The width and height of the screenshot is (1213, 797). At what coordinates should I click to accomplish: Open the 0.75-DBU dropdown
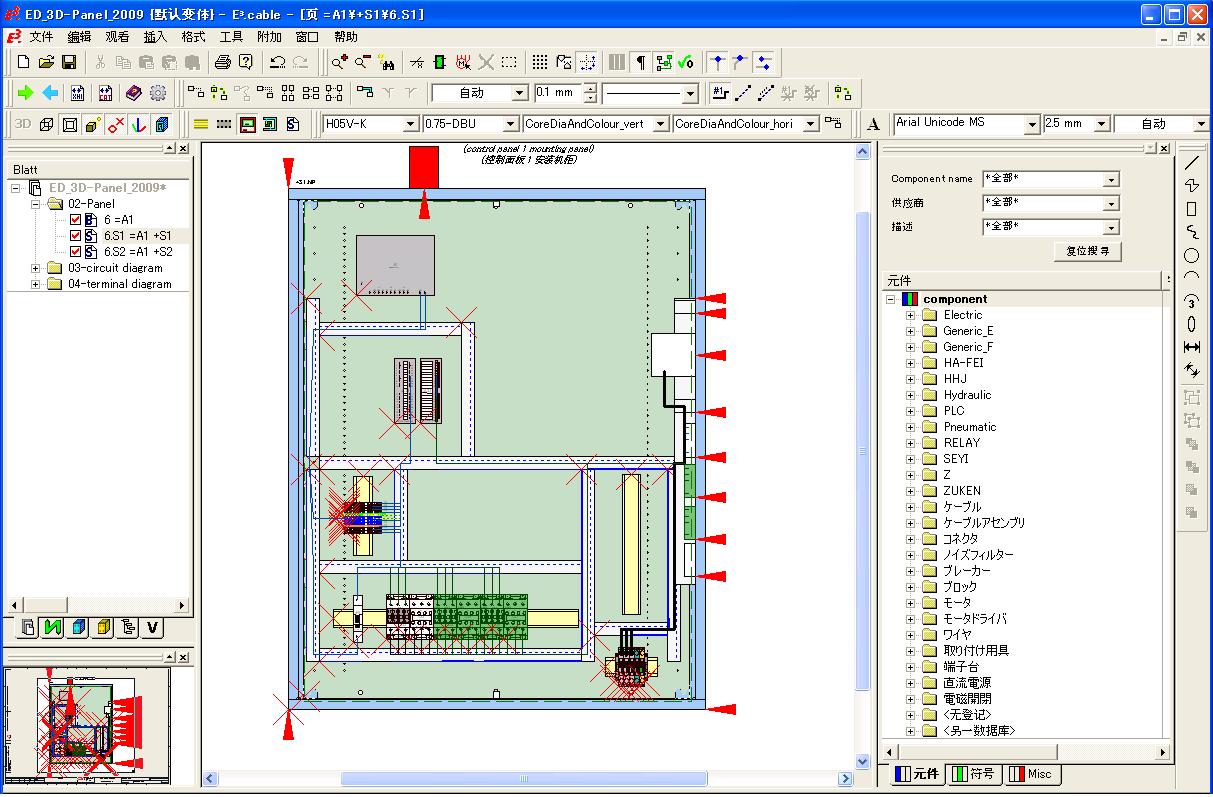tap(511, 124)
